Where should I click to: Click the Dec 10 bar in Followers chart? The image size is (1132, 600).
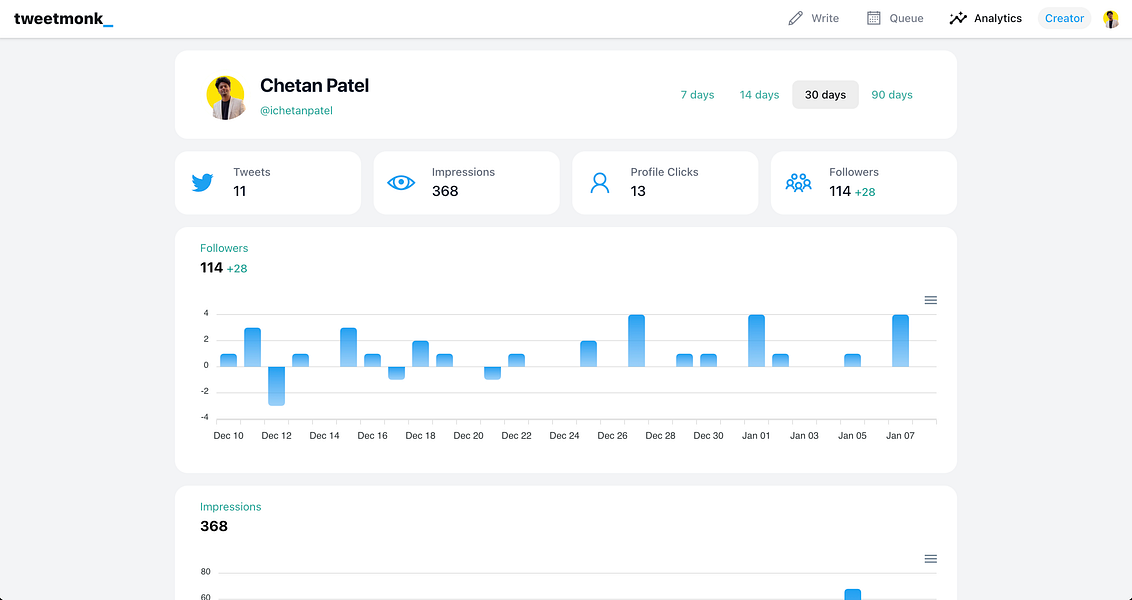coord(228,360)
